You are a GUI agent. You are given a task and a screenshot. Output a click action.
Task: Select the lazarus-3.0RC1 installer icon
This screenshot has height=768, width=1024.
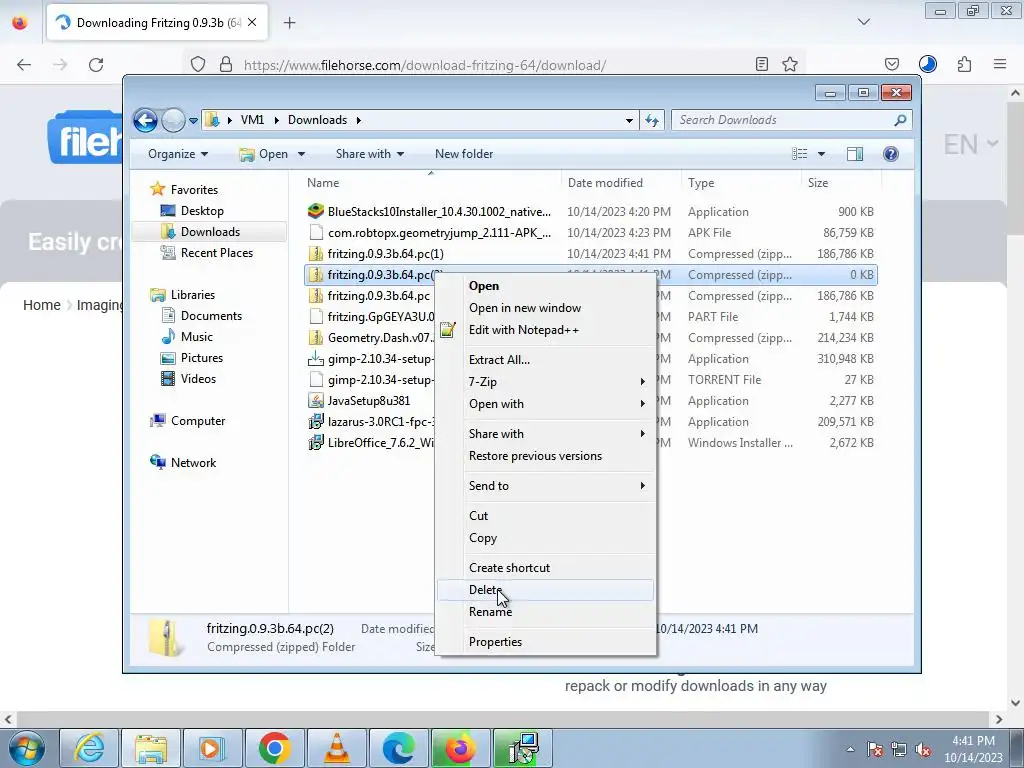[316, 422]
